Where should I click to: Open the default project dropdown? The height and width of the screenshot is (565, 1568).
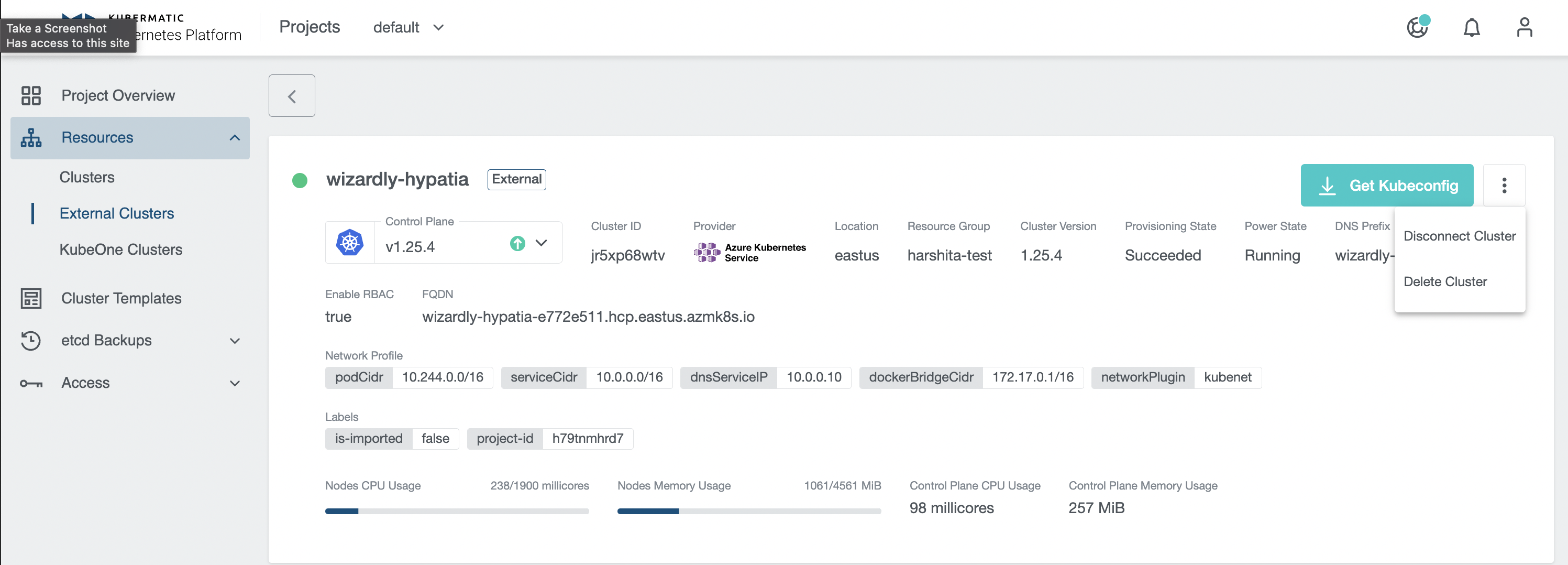pos(409,27)
